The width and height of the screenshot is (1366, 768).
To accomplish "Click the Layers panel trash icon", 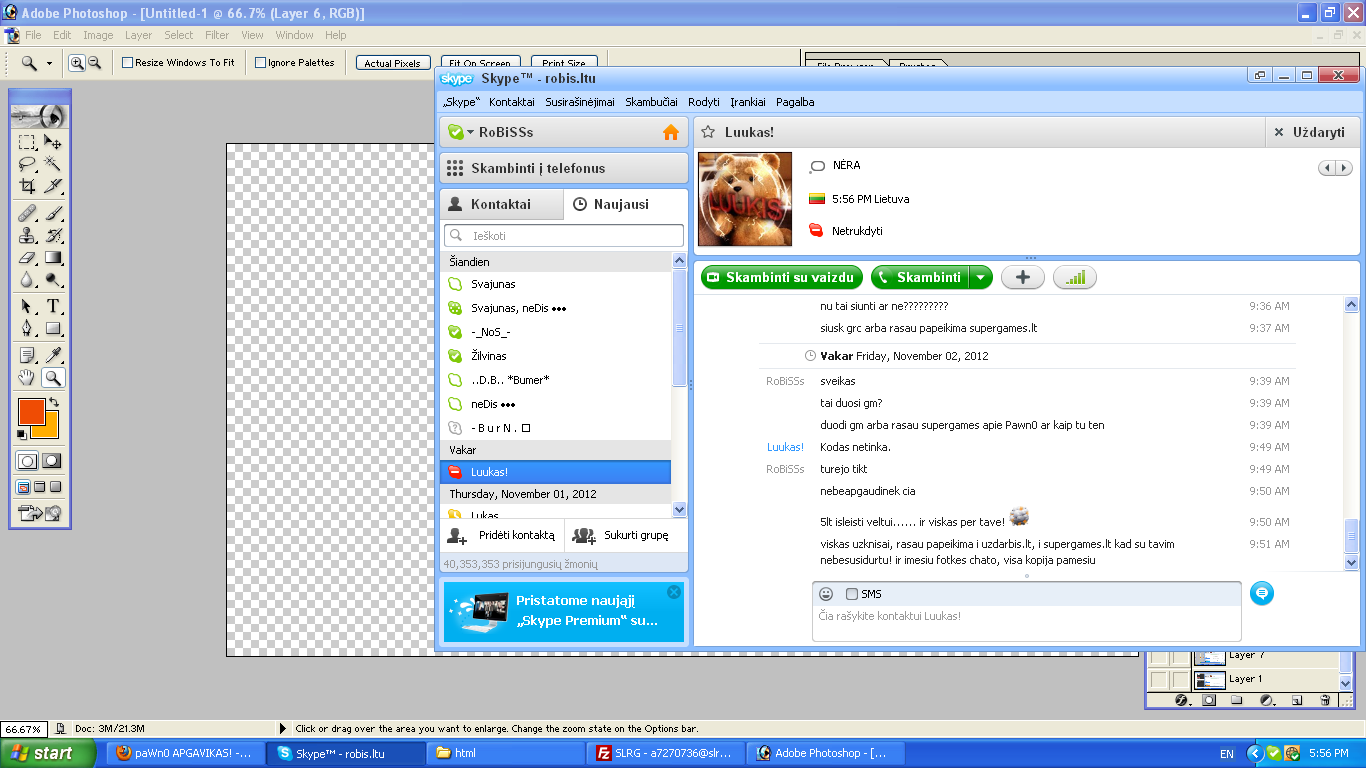I will pyautogui.click(x=1325, y=701).
